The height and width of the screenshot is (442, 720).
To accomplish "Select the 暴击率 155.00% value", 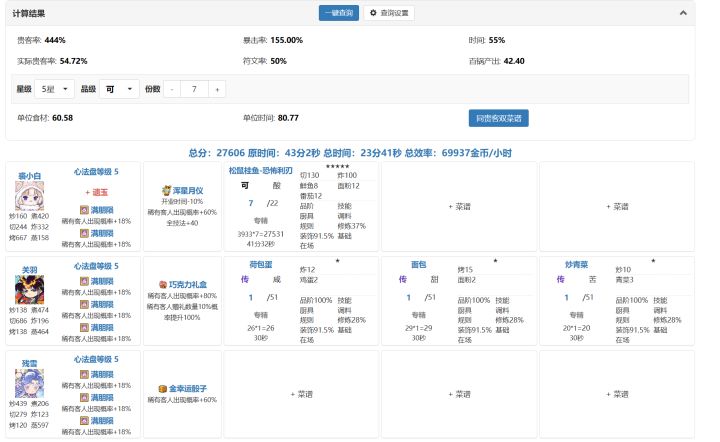I will point(287,40).
